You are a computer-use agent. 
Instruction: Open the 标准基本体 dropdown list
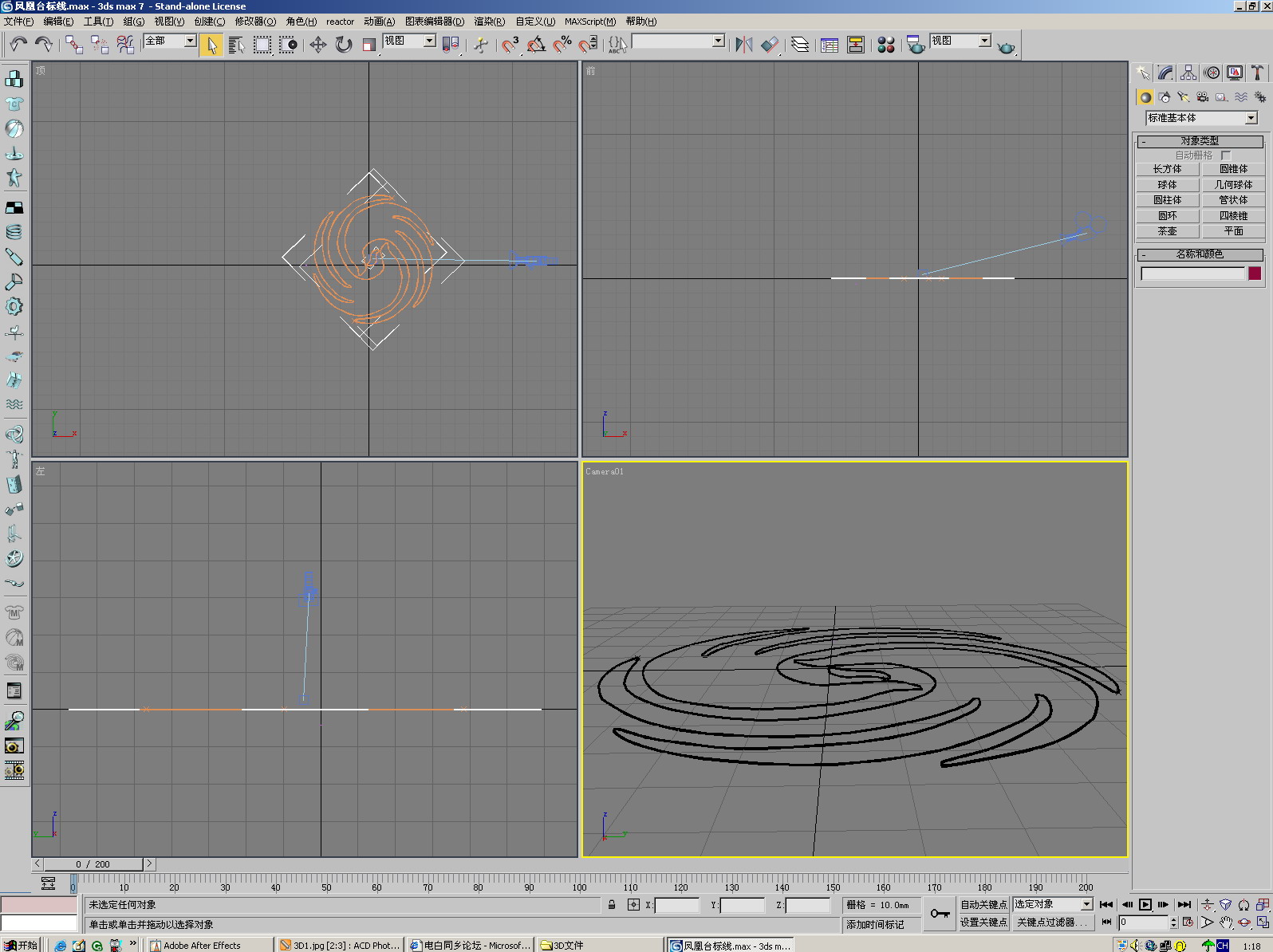(1251, 118)
